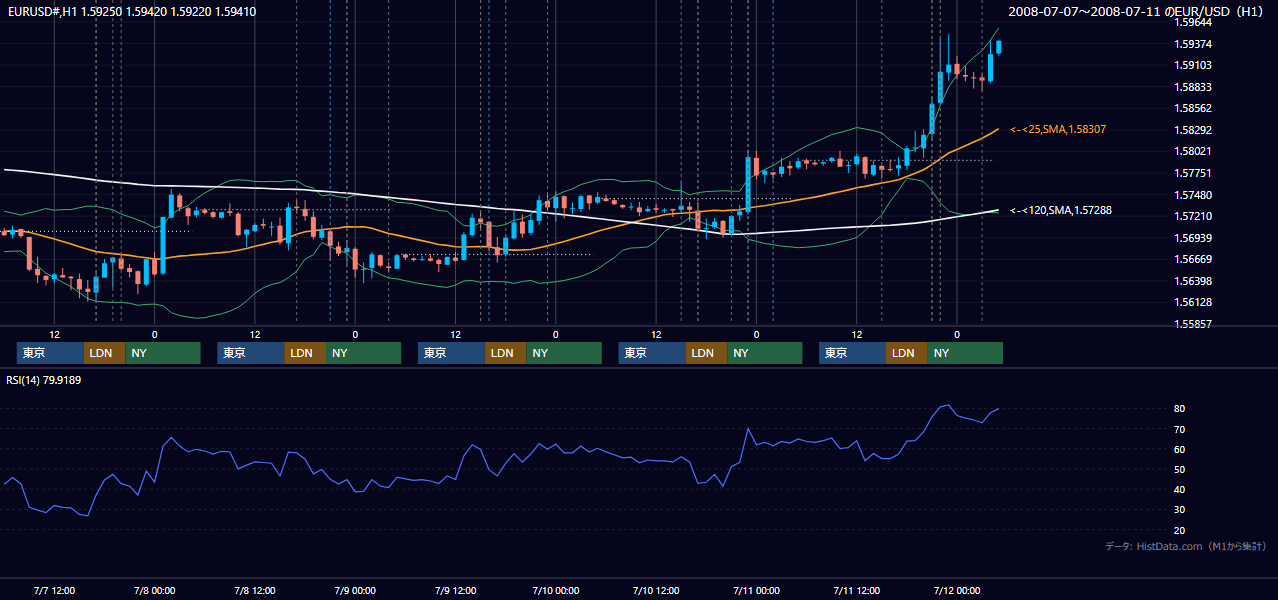Click the 7/9 12:00 time label

(455, 590)
